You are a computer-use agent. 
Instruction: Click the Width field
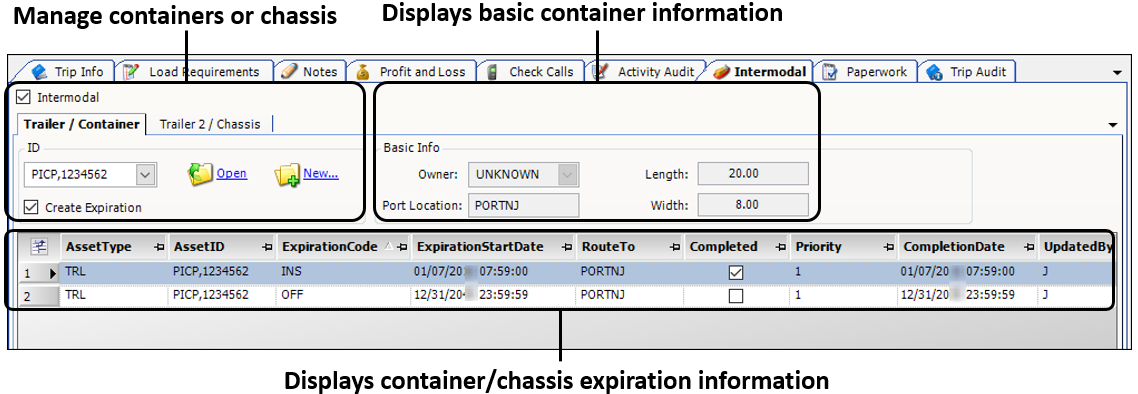(753, 205)
